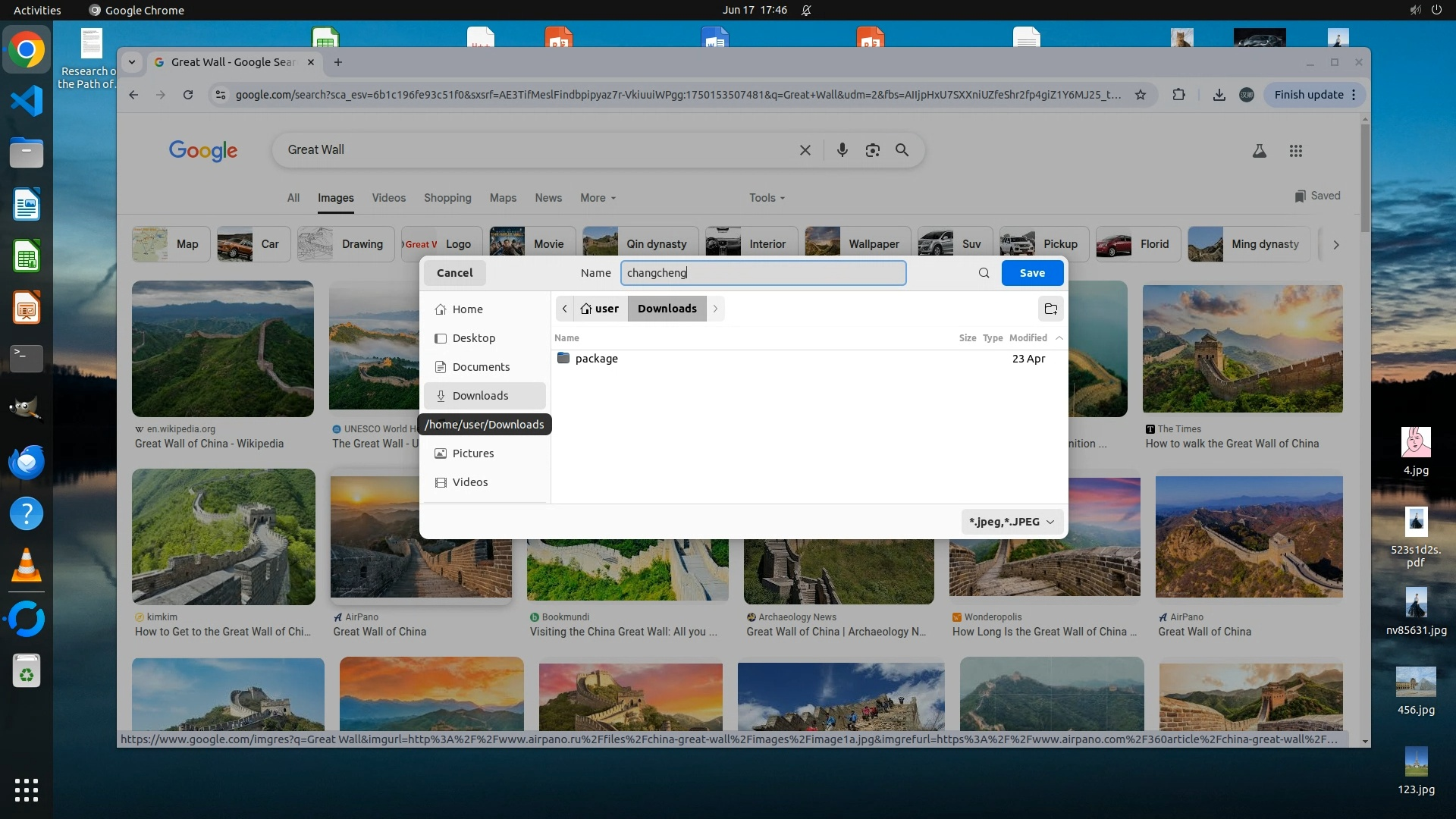Open the Google apps grid icon
This screenshot has height=819, width=1456.
pos(1295,151)
